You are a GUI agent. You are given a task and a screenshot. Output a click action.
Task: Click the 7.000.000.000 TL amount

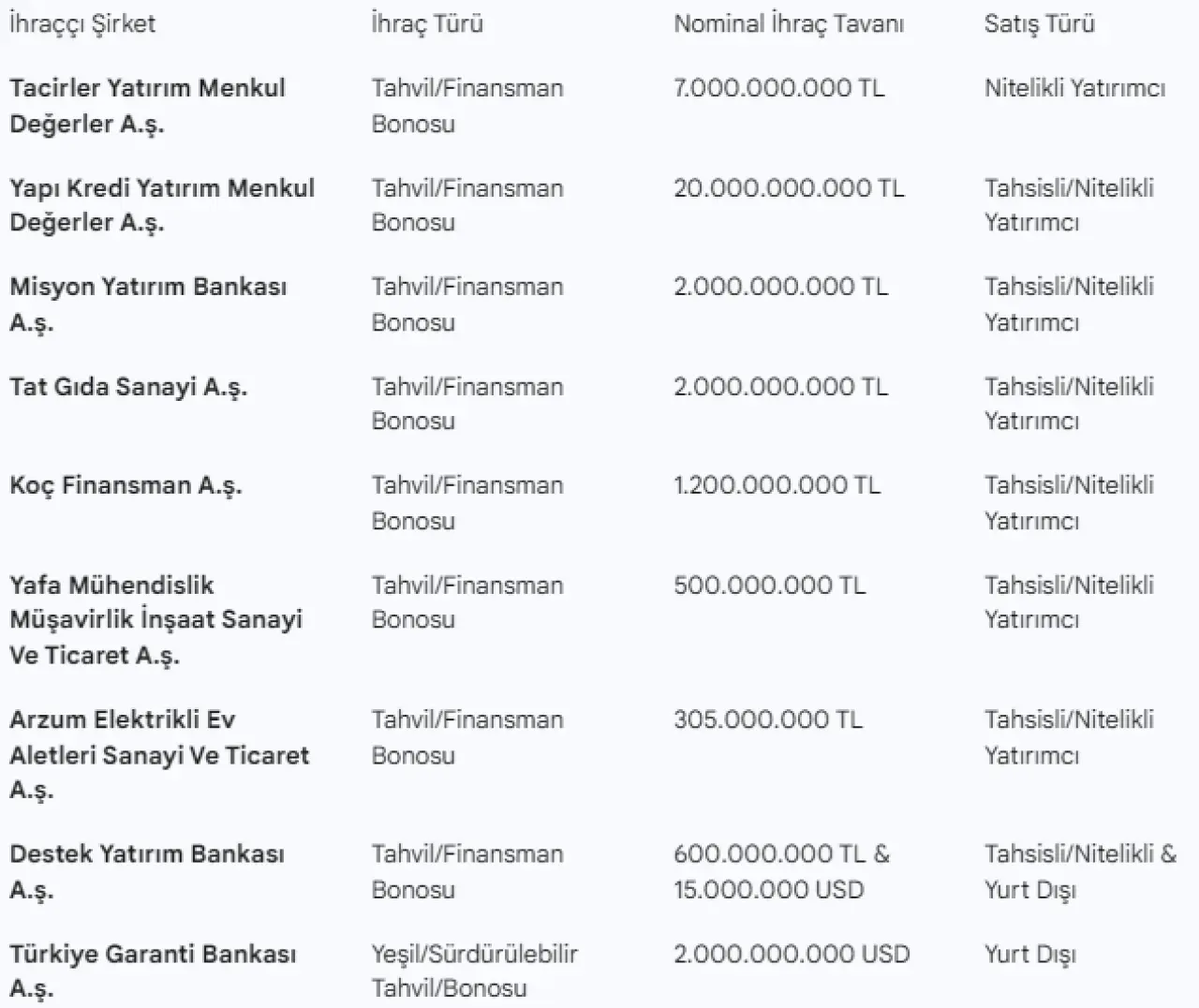coord(778,88)
